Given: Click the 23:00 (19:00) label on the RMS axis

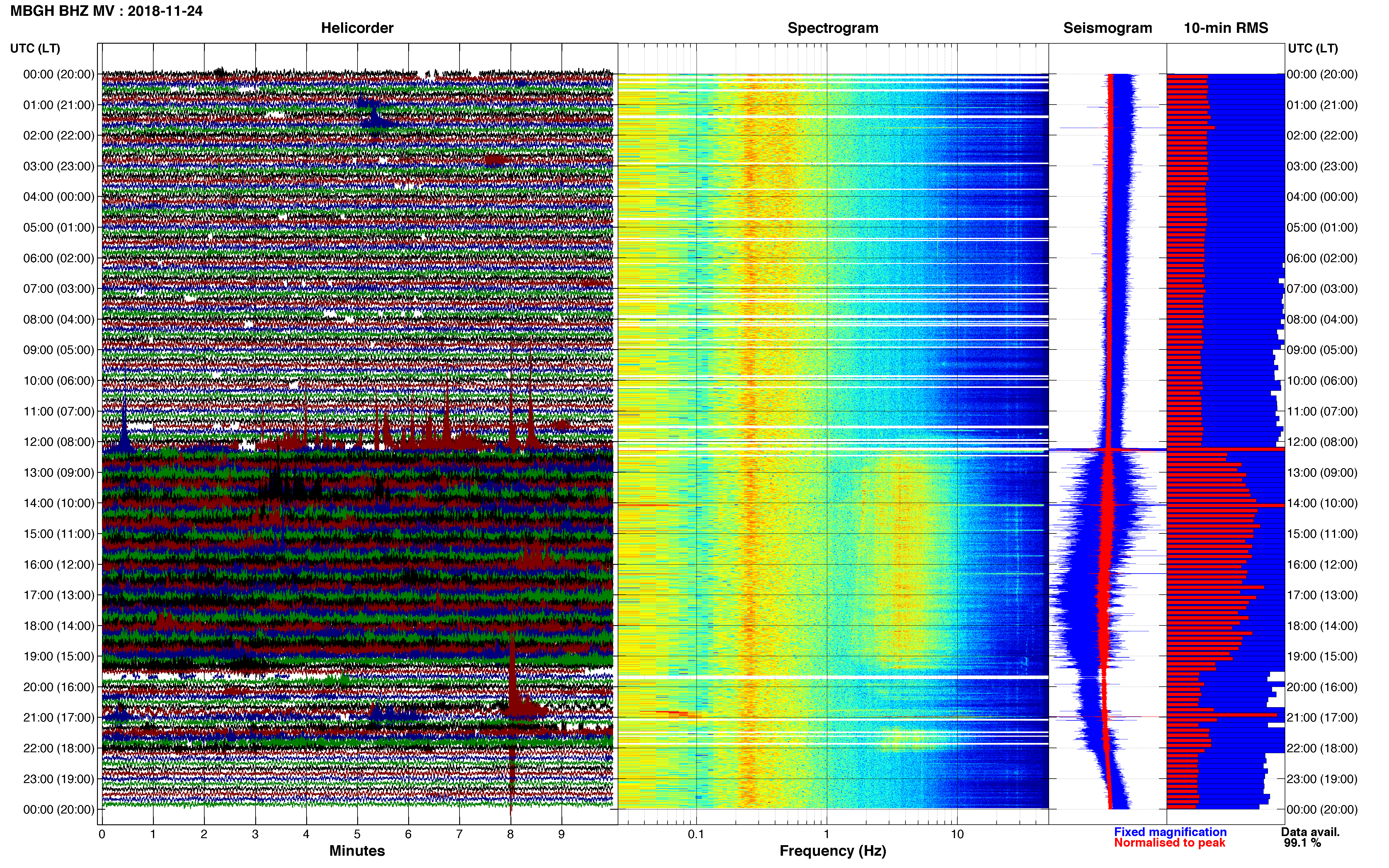Looking at the screenshot, I should pos(1322,778).
